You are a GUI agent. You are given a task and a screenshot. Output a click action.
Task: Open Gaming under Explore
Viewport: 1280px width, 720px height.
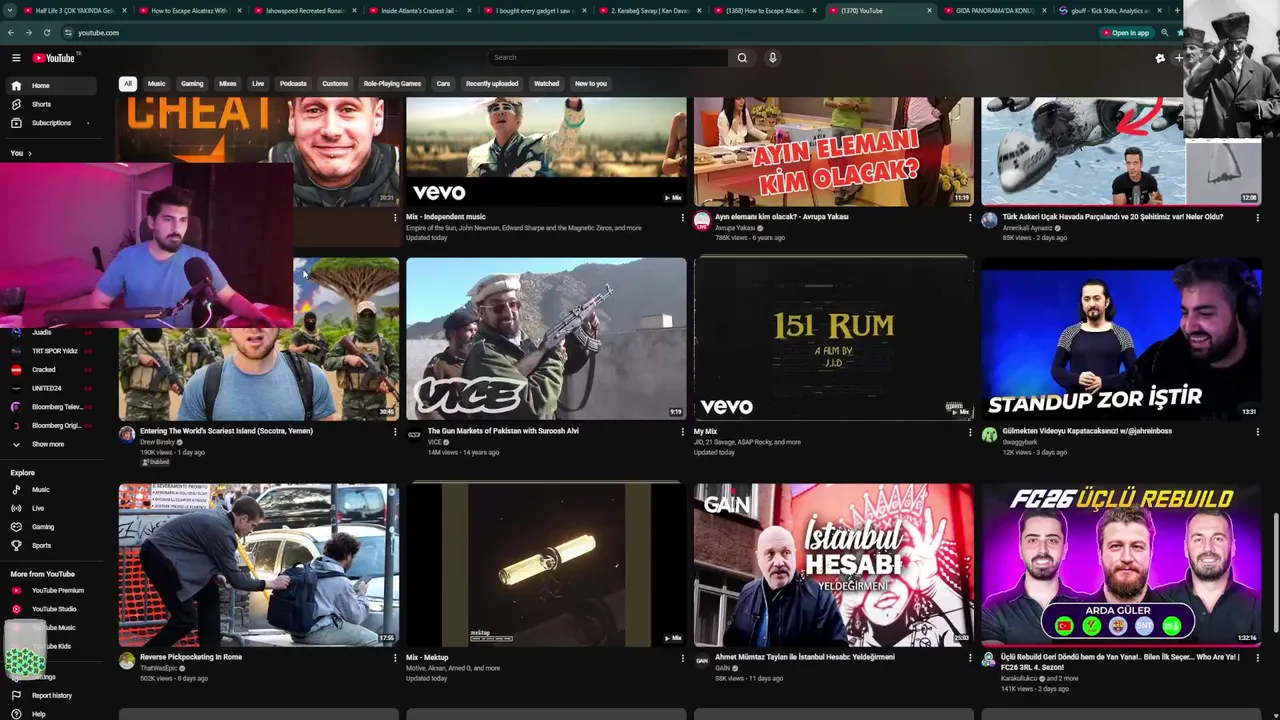50,527
